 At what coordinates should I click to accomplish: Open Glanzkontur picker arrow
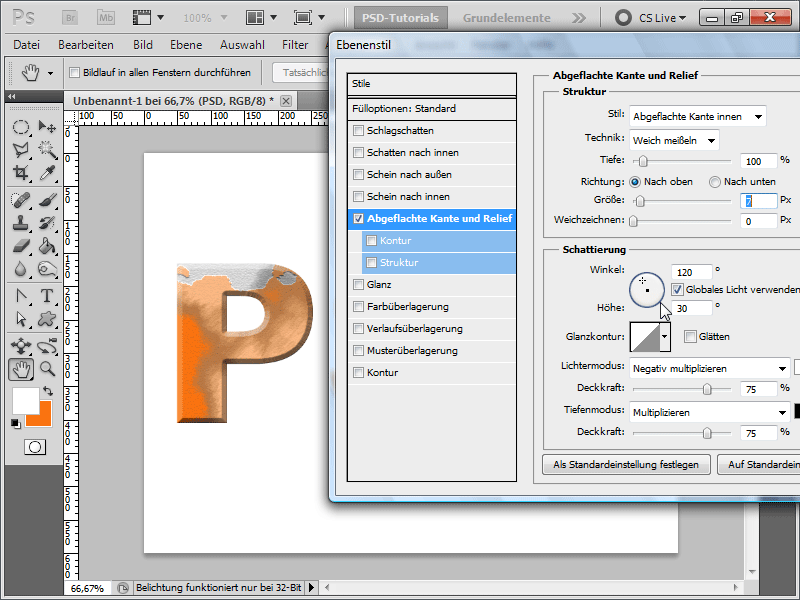pyautogui.click(x=664, y=337)
